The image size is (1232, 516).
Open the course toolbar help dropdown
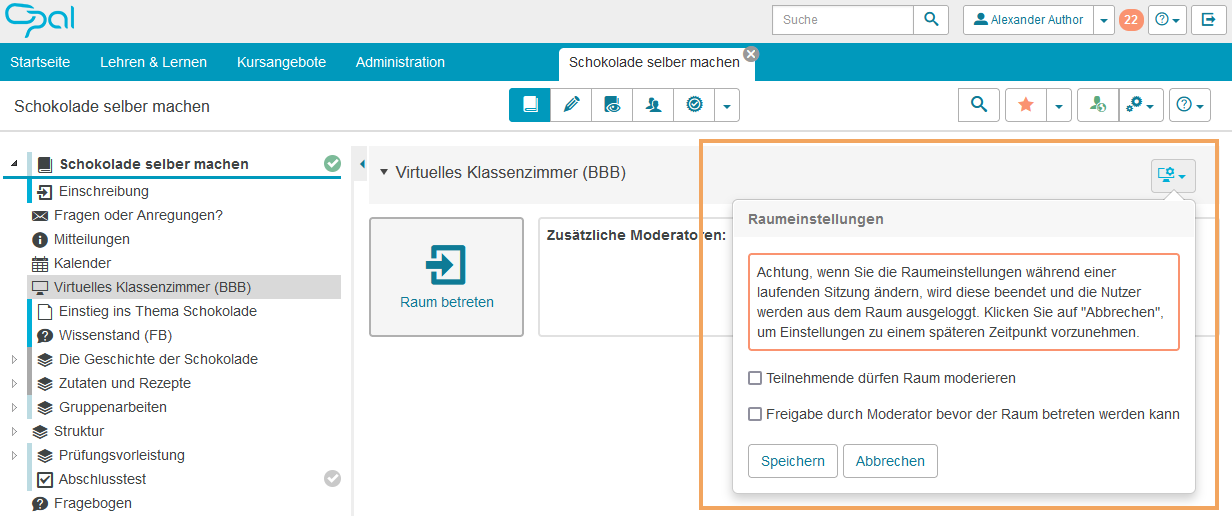[x=1190, y=104]
